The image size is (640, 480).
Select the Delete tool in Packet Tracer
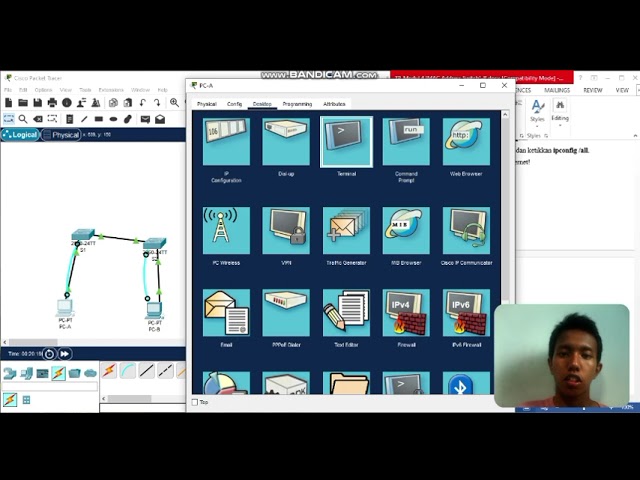point(38,119)
